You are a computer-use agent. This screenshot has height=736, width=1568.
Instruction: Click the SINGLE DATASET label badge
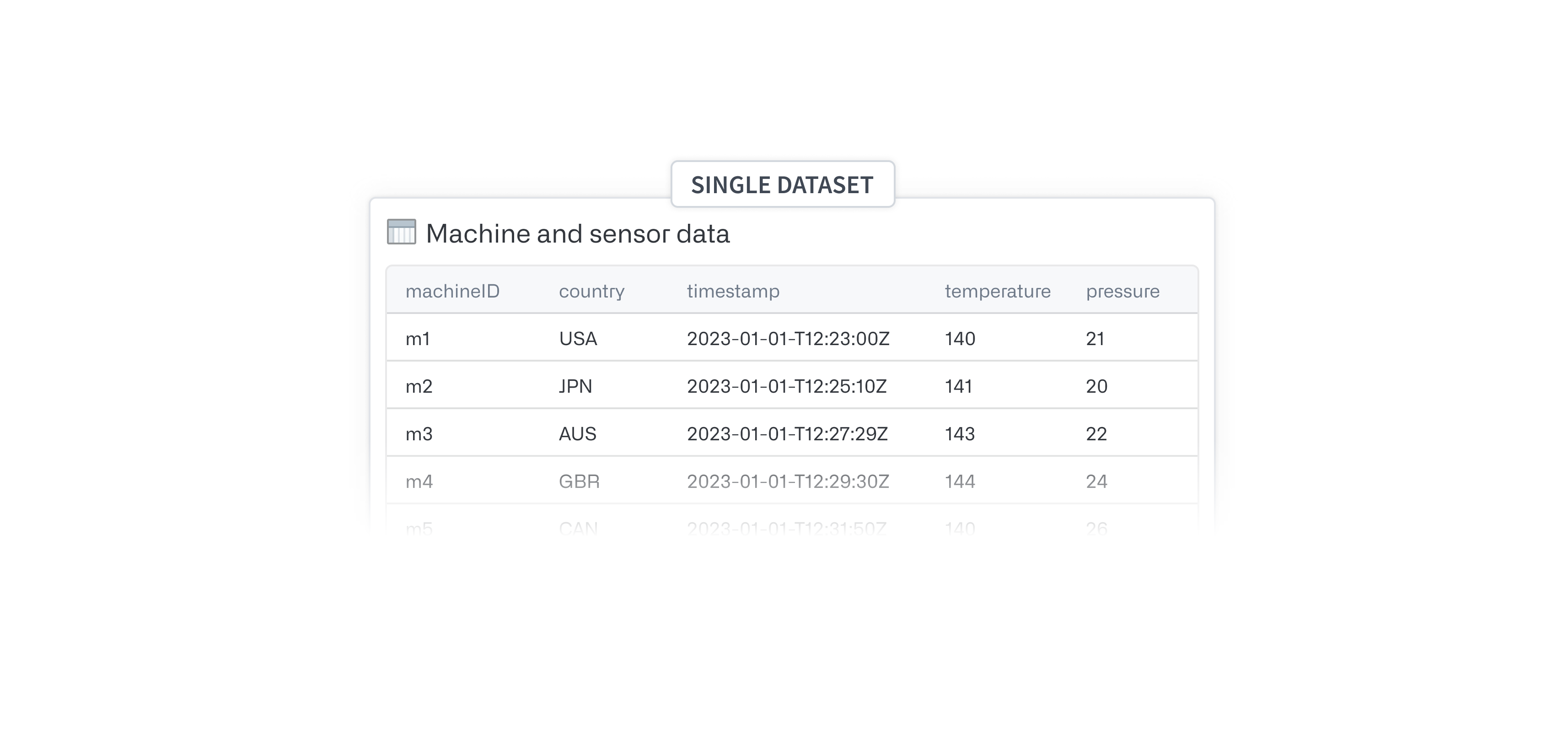point(783,184)
